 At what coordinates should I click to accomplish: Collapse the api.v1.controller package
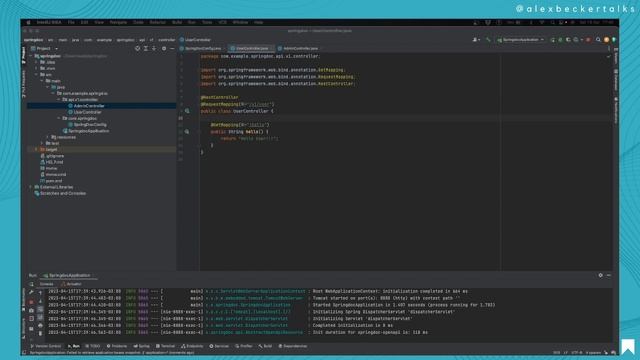point(59,100)
